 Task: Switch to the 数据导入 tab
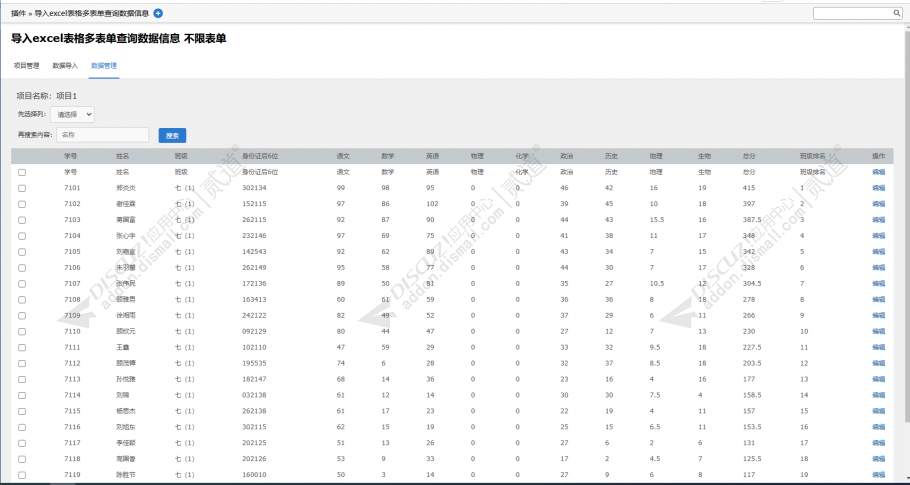(65, 66)
